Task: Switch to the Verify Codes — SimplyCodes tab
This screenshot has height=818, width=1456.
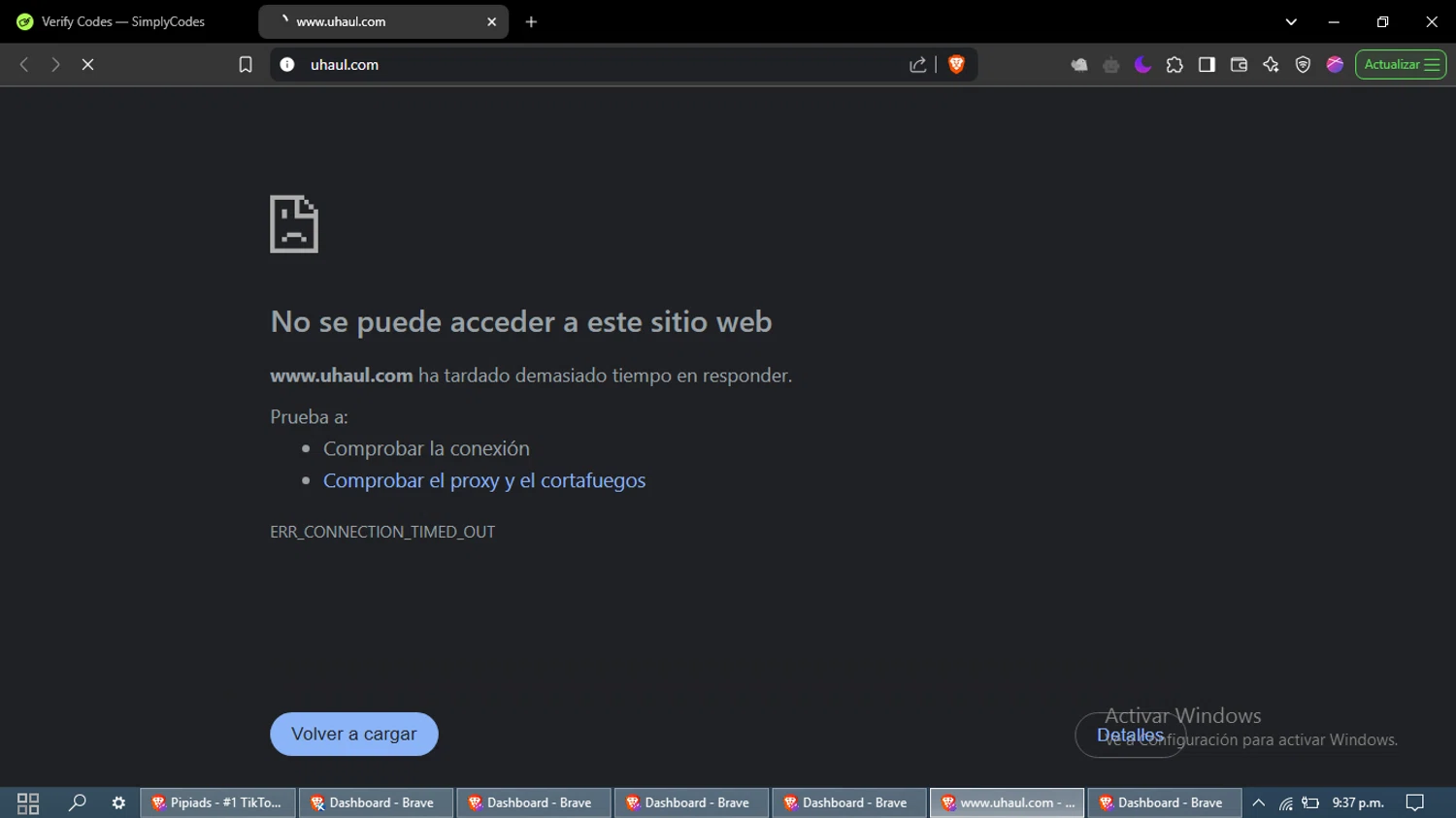Action: [123, 21]
